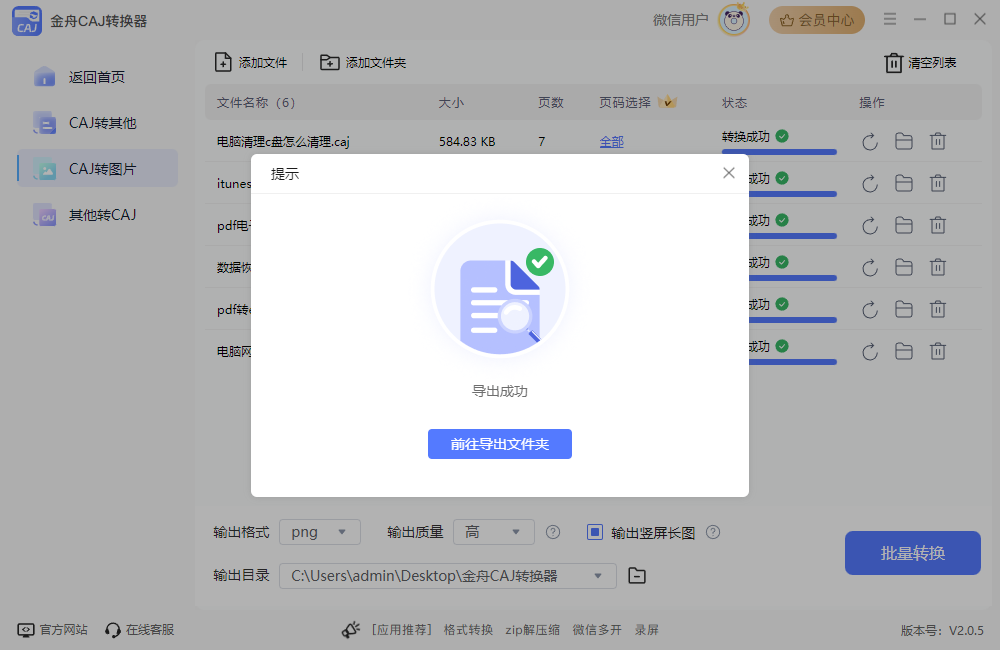Reconvert the 电脑清理c盘怎么清理.caj file
This screenshot has width=1000, height=650.
point(870,142)
